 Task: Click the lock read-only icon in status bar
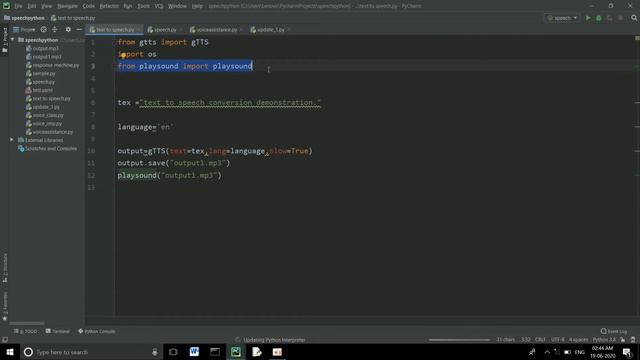tap(622, 340)
